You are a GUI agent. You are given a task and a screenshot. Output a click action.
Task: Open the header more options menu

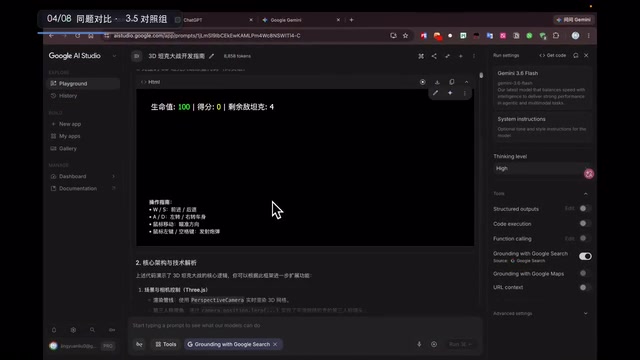[473, 56]
